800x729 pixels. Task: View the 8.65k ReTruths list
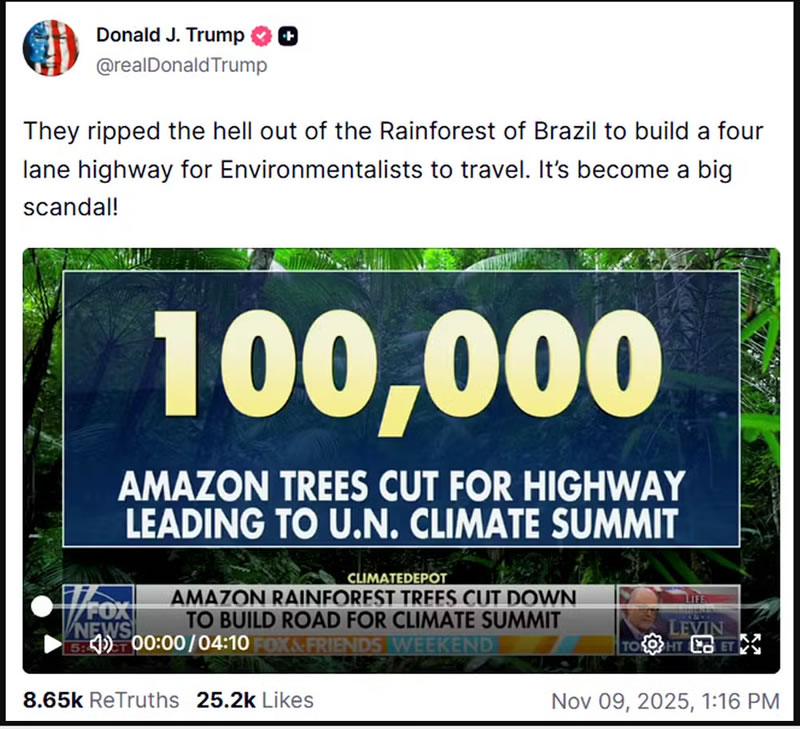pyautogui.click(x=101, y=701)
